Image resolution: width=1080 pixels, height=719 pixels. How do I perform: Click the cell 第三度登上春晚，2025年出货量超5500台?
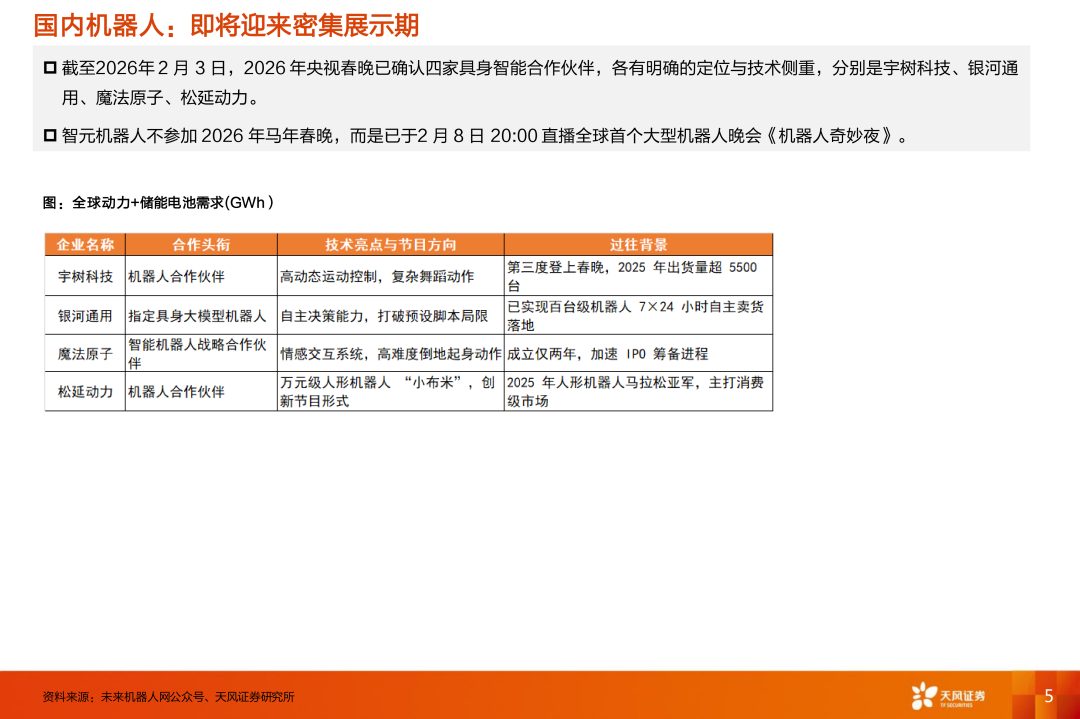(638, 276)
